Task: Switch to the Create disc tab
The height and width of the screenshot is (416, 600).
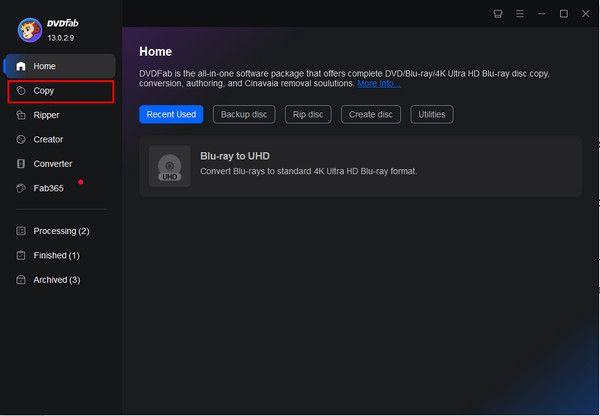Action: tap(370, 114)
